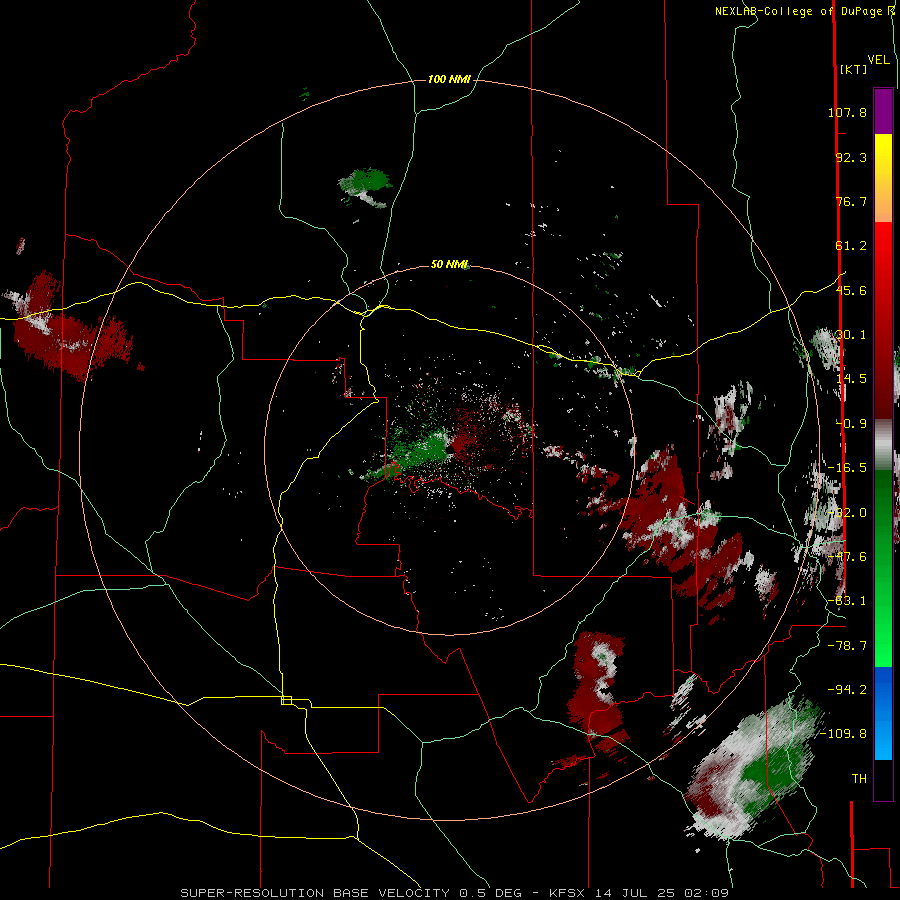The height and width of the screenshot is (900, 900).
Task: Select the 30.1 legend value
Action: (851, 335)
